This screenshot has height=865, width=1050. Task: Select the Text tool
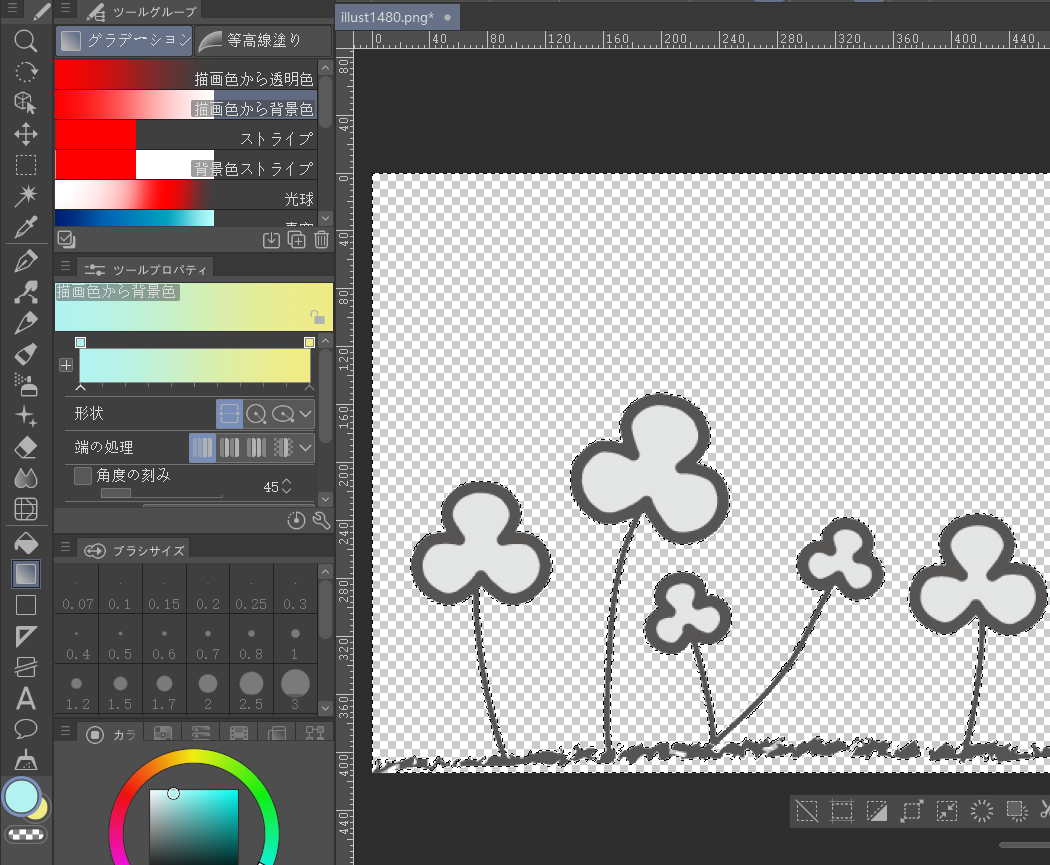25,698
